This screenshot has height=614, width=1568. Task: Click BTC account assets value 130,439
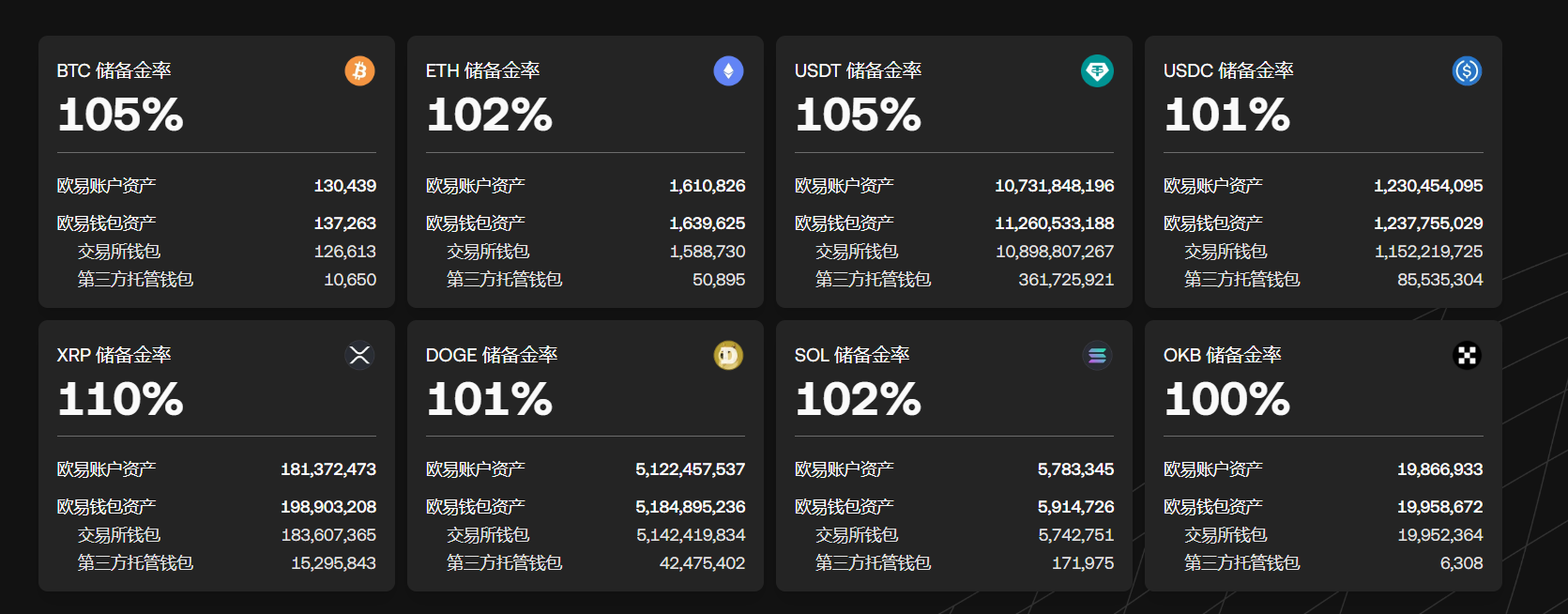345,186
